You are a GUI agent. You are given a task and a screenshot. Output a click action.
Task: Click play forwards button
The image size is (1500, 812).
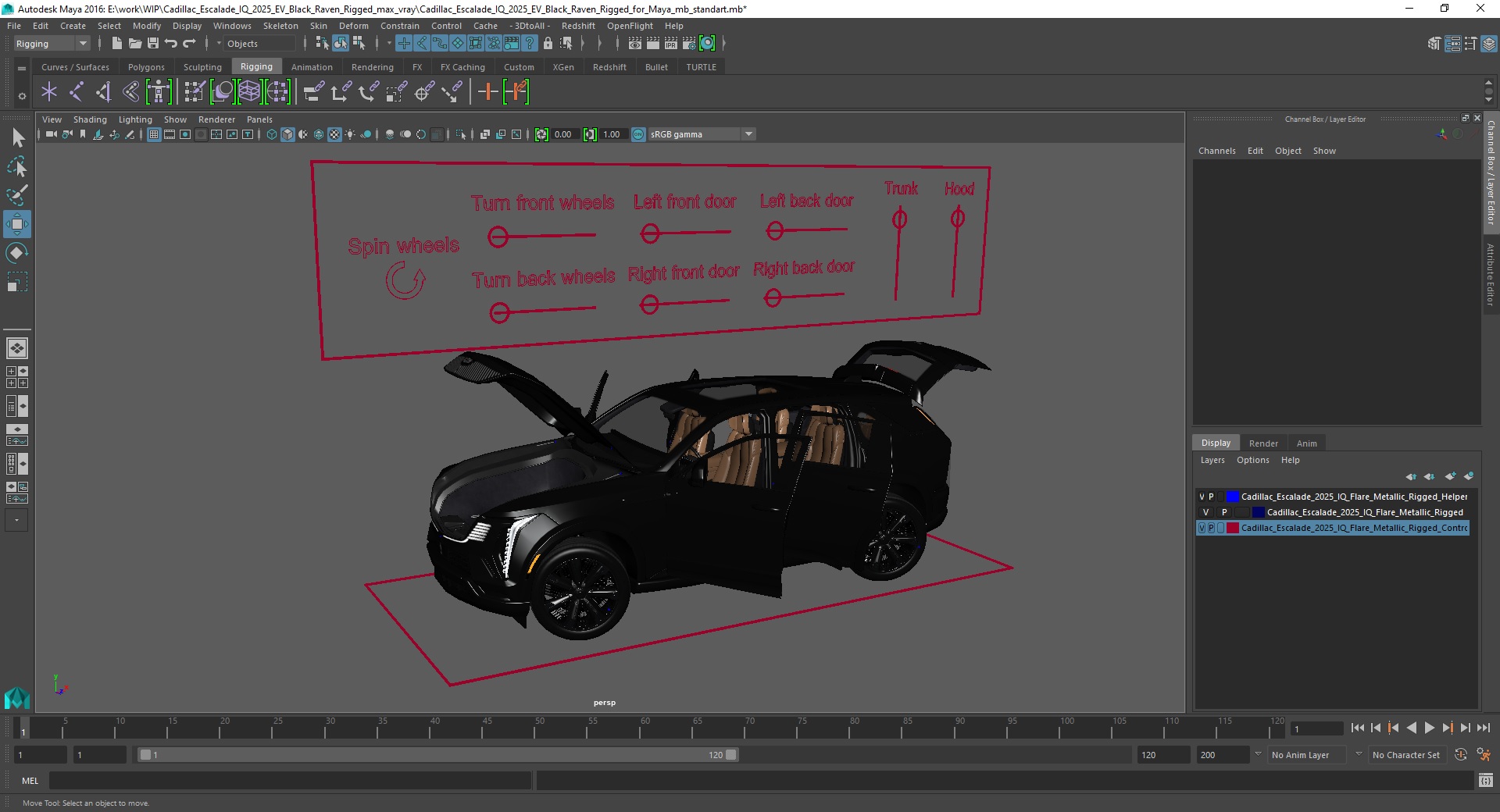1429,728
